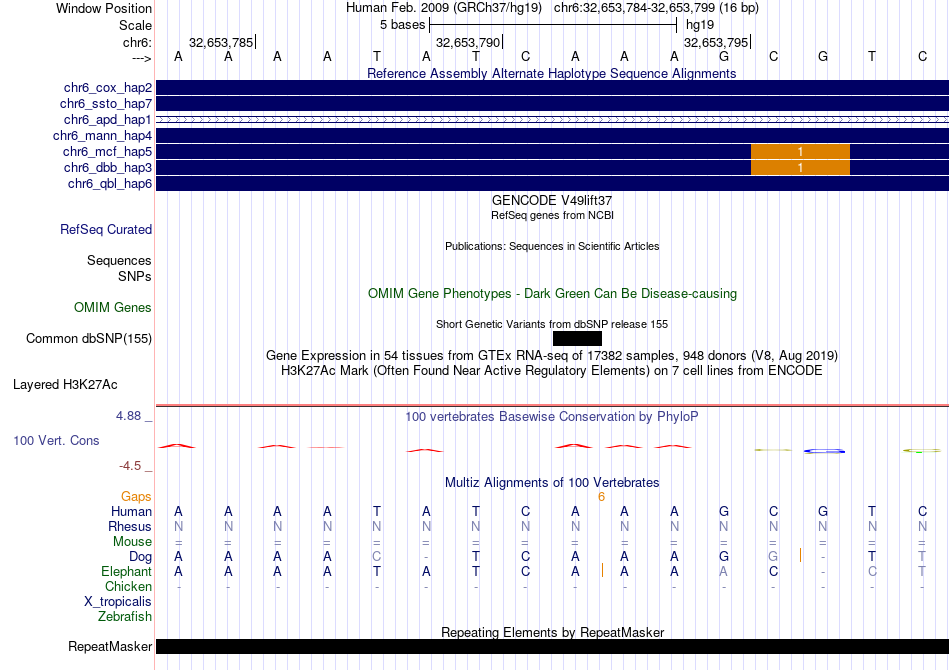Image resolution: width=950 pixels, height=670 pixels.
Task: Click the GENCODE V49lift37 track title
Action: [552, 201]
